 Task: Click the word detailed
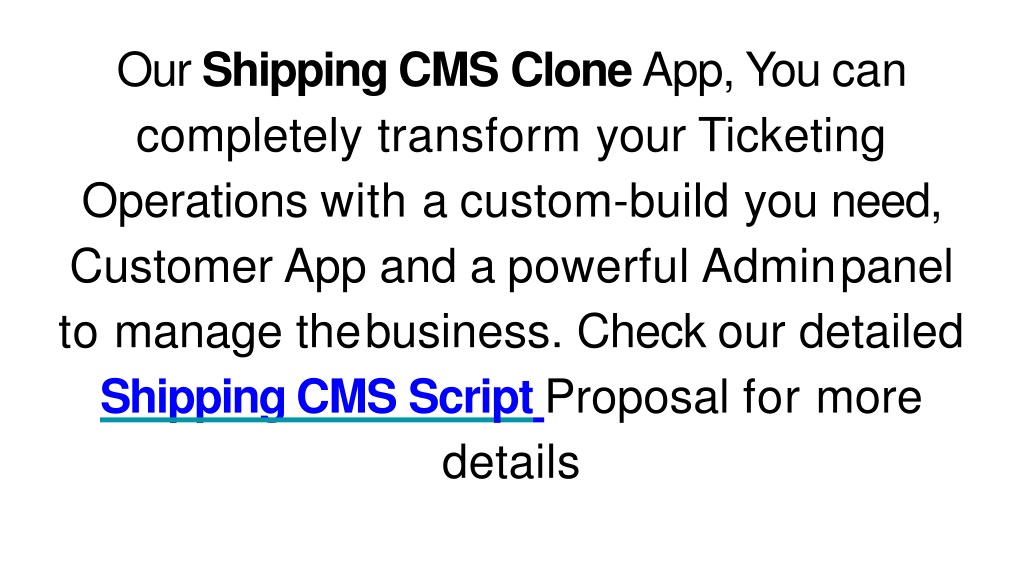click(x=881, y=332)
